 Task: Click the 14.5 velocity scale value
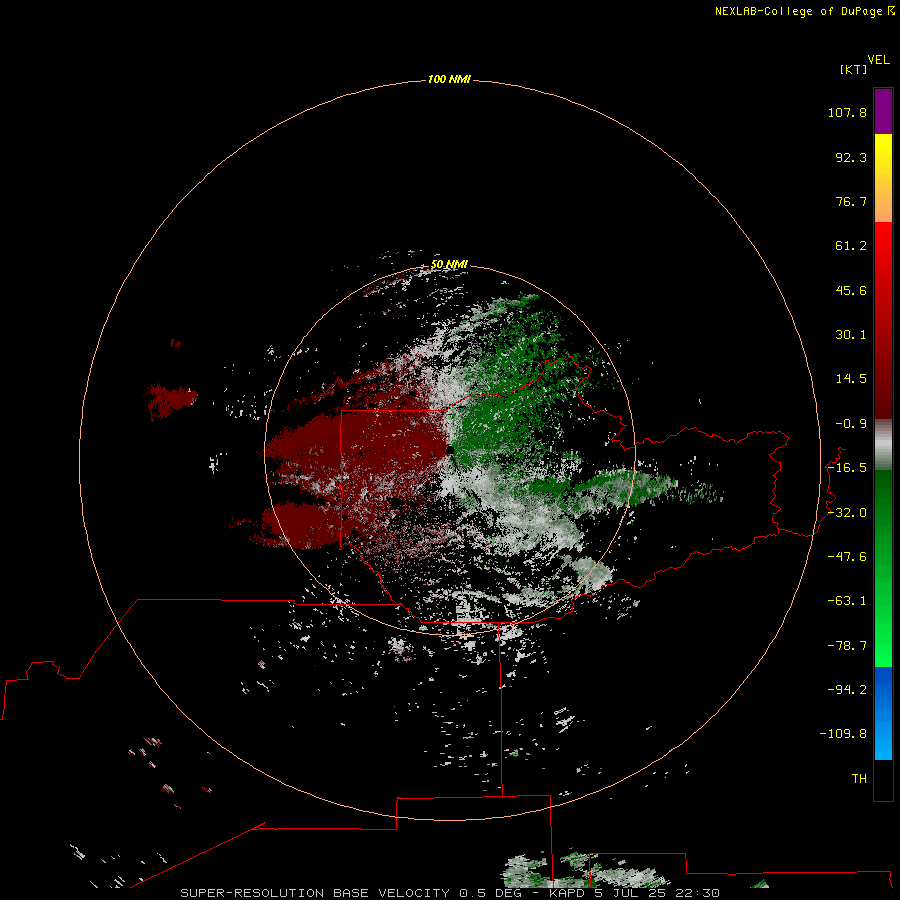tap(851, 379)
